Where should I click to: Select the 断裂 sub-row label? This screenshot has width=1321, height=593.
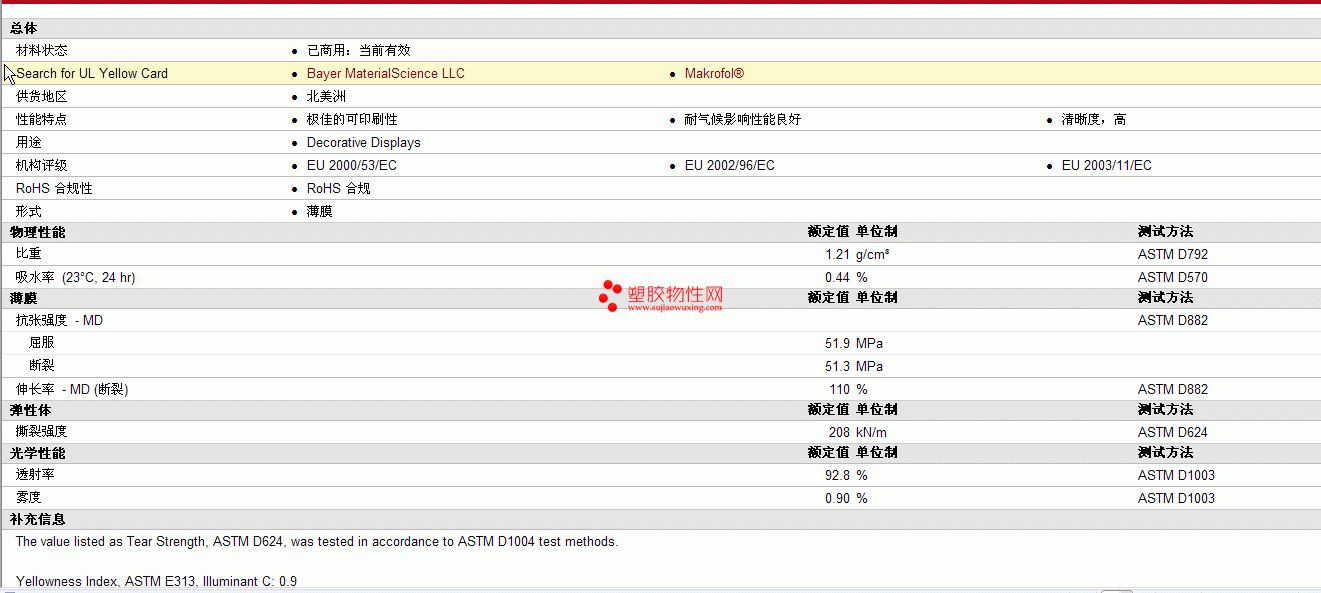[x=42, y=367]
